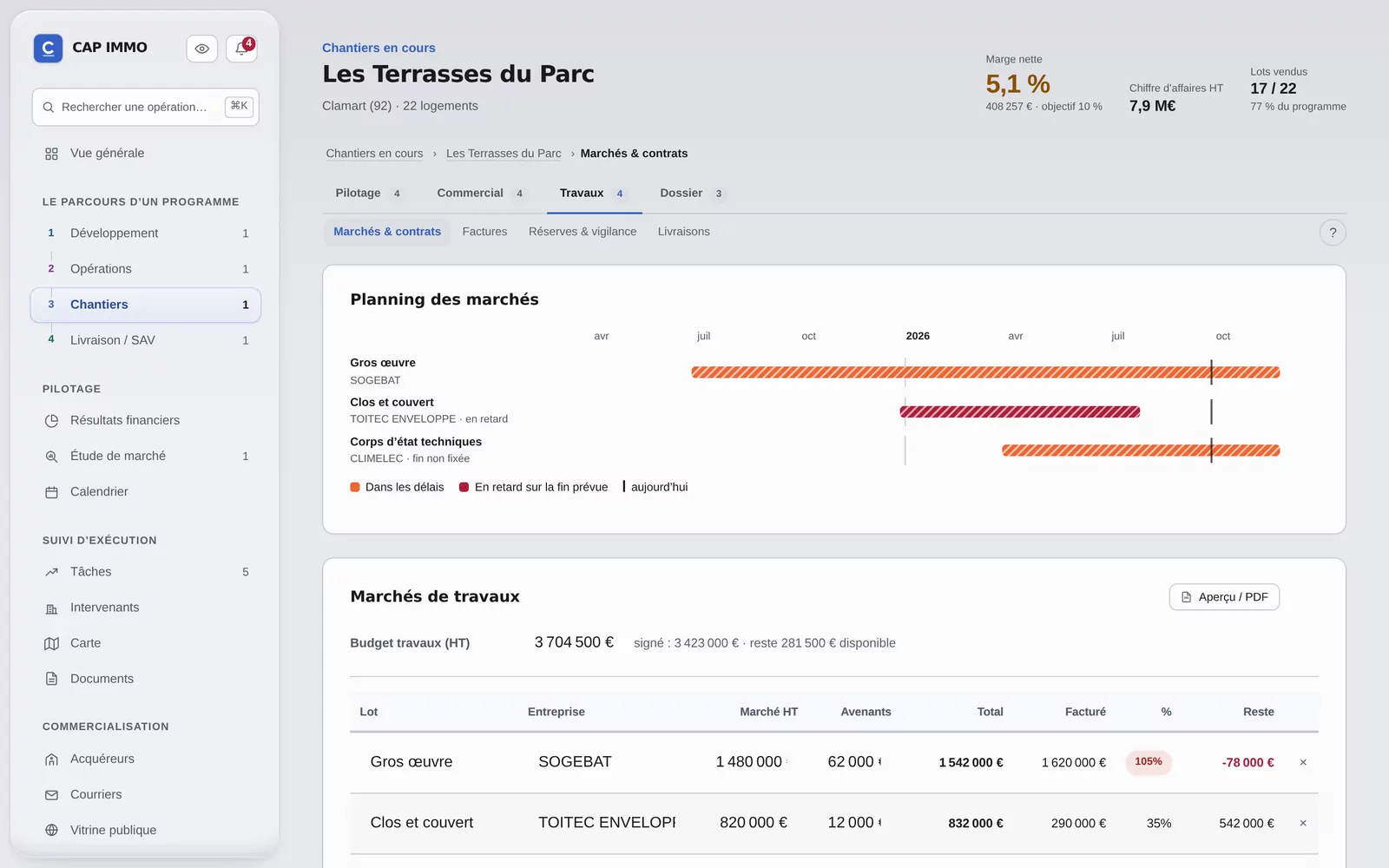The width and height of the screenshot is (1389, 868).
Task: Open Vitrine publique globe icon
Action: point(51,830)
